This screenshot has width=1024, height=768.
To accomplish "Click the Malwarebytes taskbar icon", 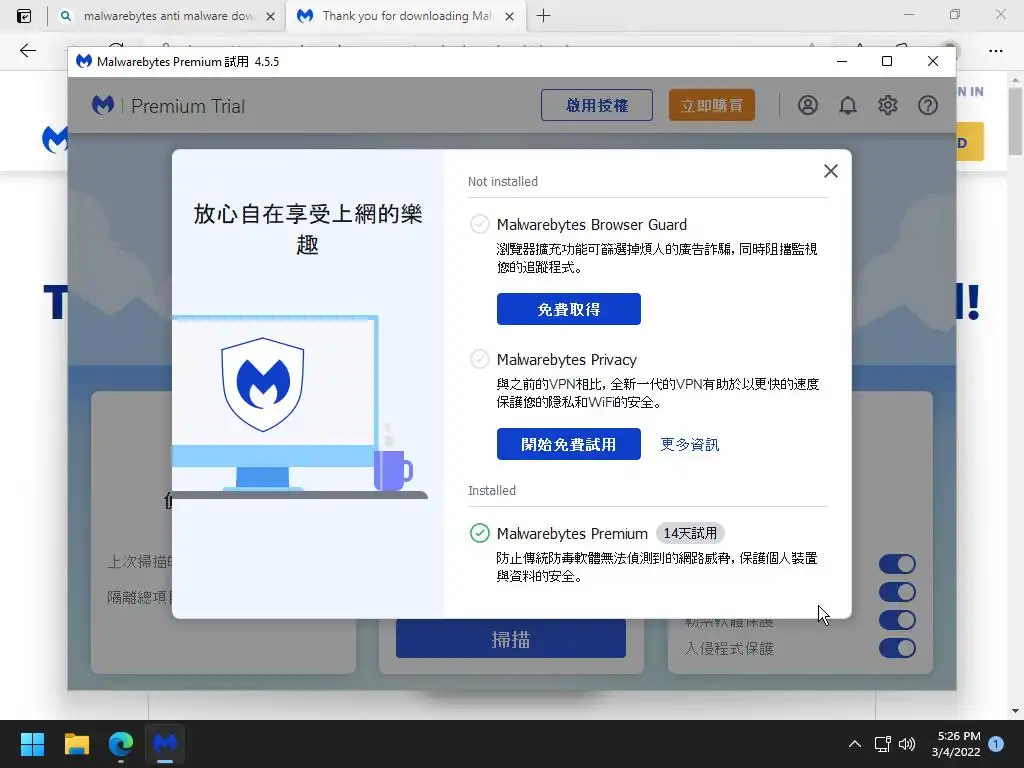I will click(x=165, y=744).
